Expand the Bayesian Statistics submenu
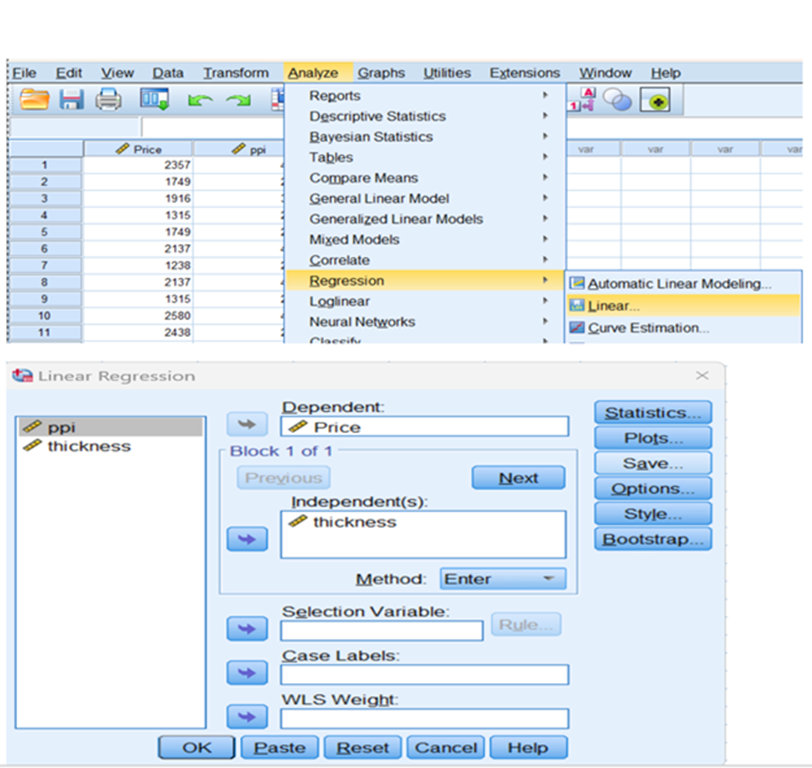812x768 pixels. pyautogui.click(x=425, y=137)
